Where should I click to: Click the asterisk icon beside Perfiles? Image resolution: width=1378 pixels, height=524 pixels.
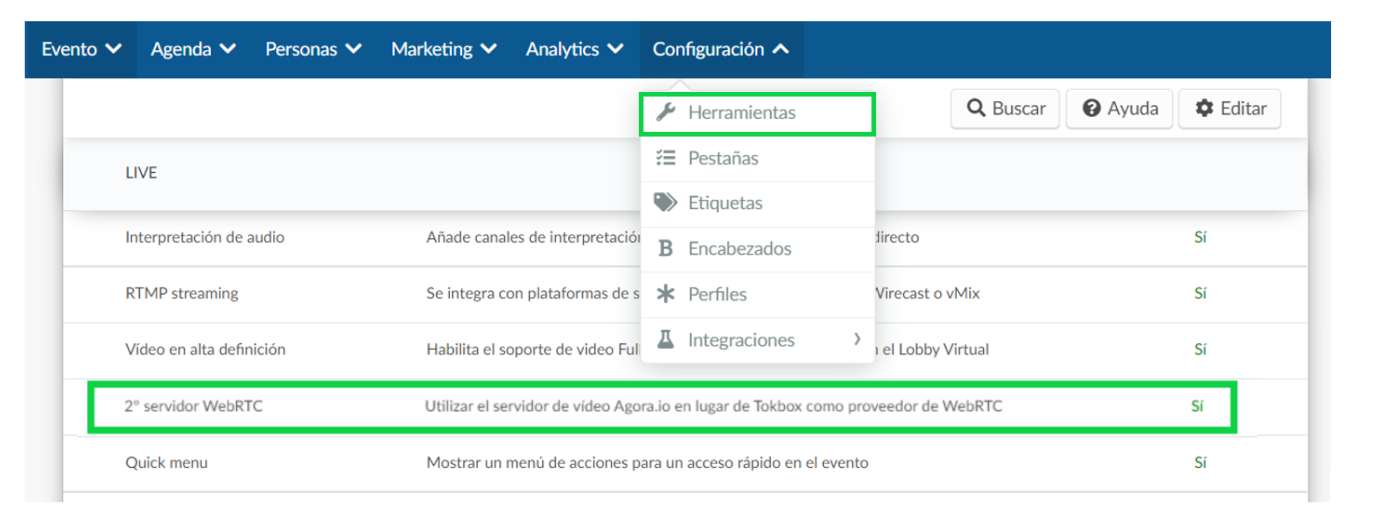pyautogui.click(x=665, y=294)
